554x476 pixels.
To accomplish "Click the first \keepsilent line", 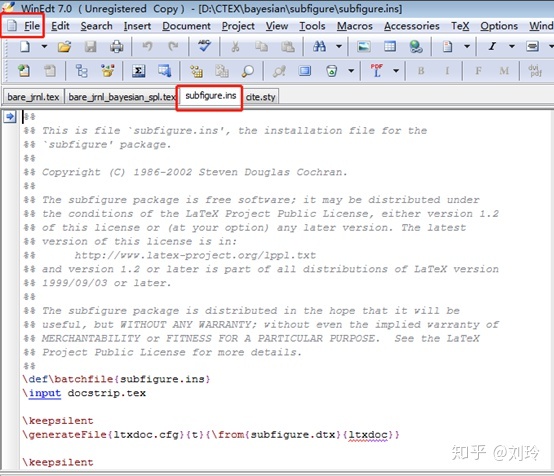I will point(58,421).
